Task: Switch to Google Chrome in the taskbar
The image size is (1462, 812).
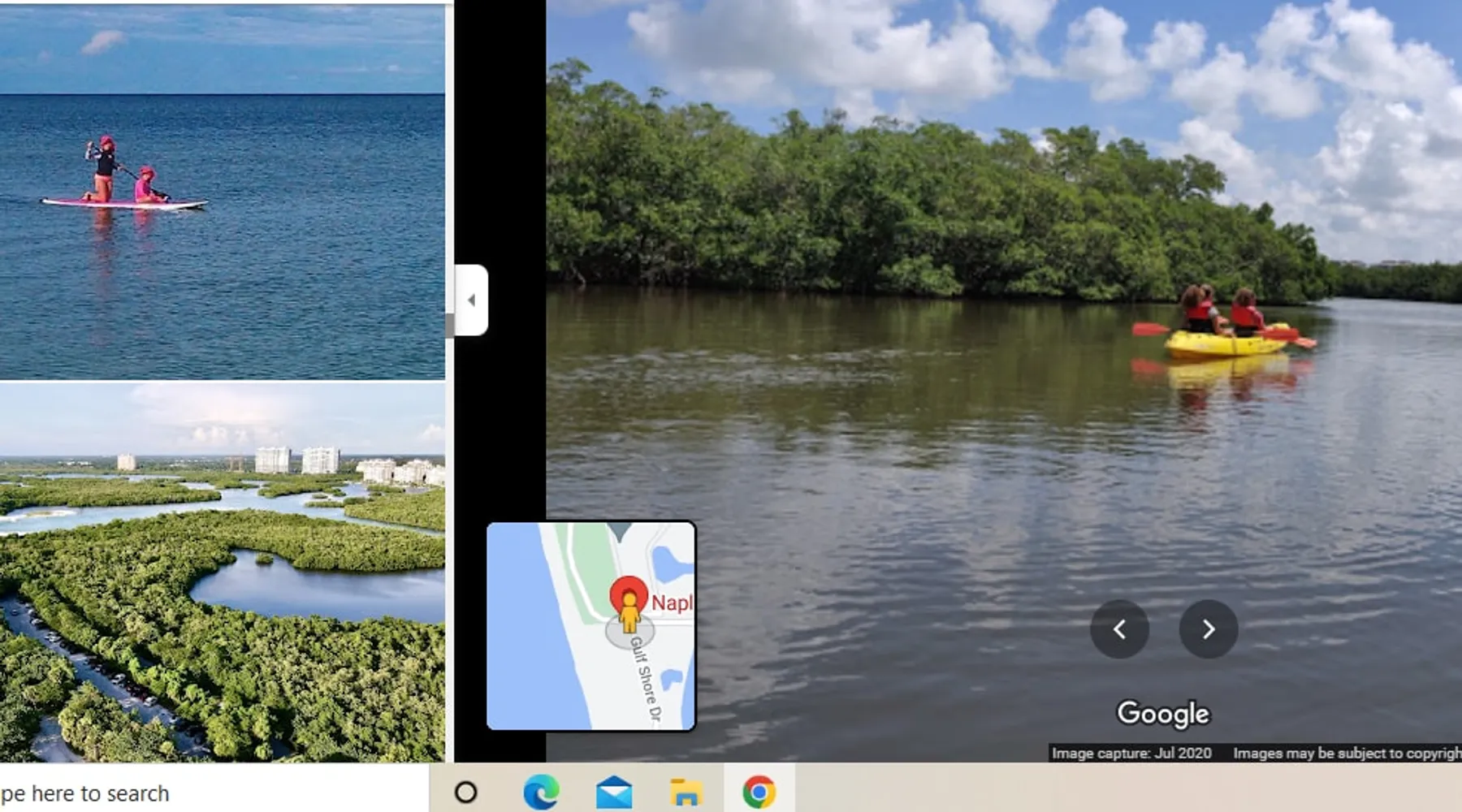Action: (x=759, y=792)
